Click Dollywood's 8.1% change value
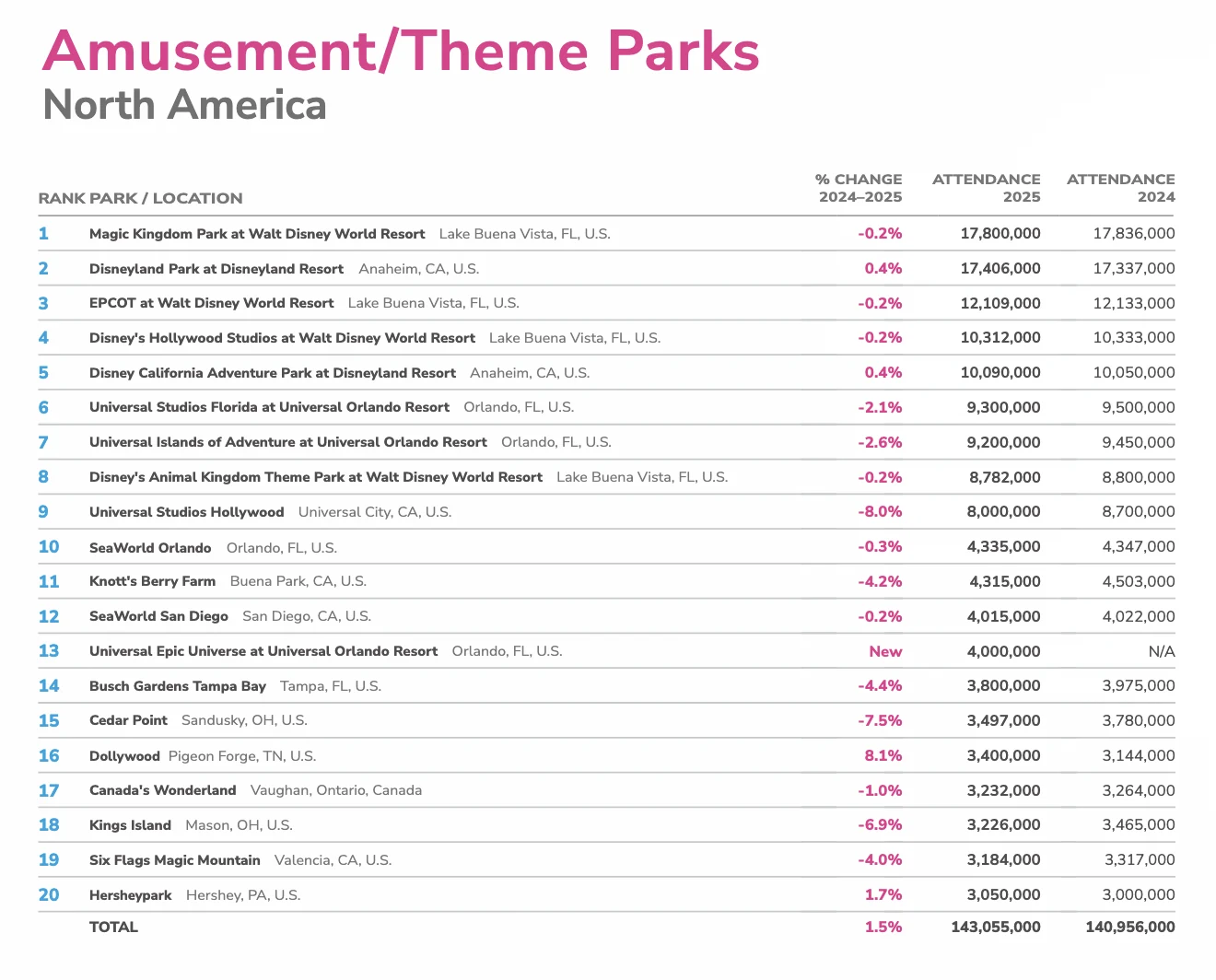 click(883, 755)
